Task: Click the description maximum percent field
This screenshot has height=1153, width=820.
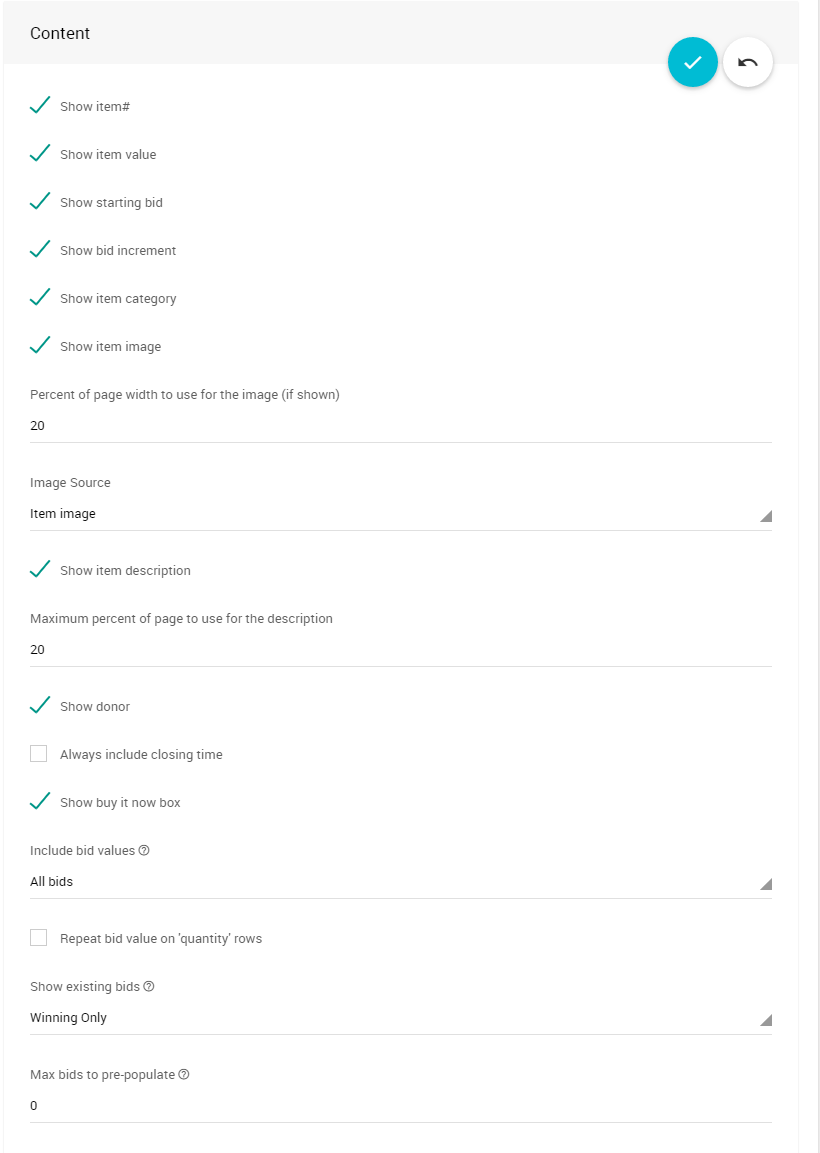Action: tap(400, 650)
